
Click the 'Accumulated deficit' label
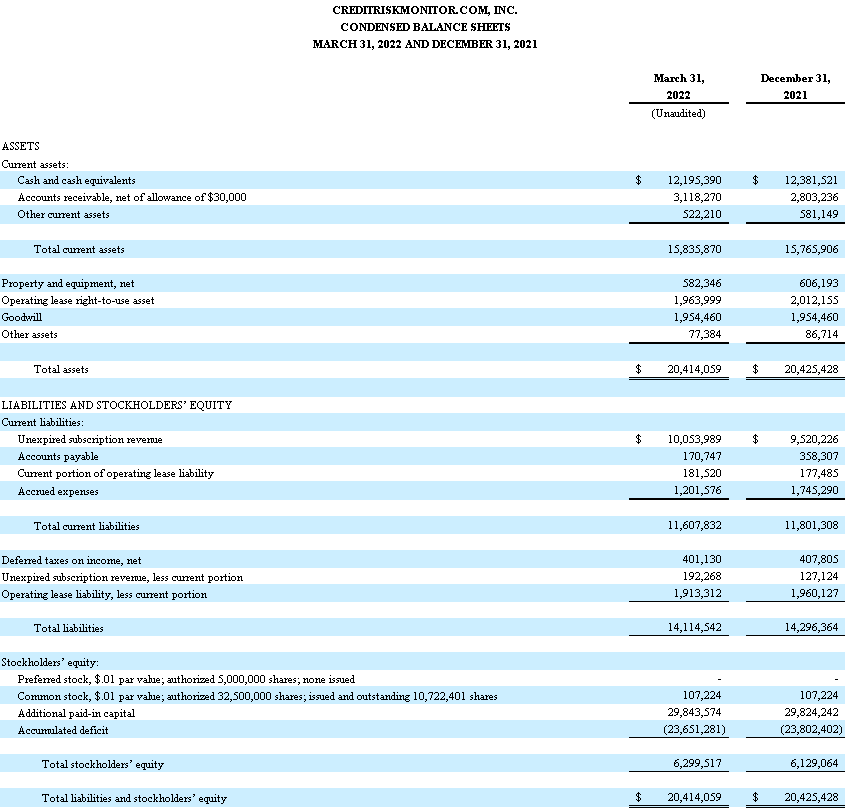[63, 731]
